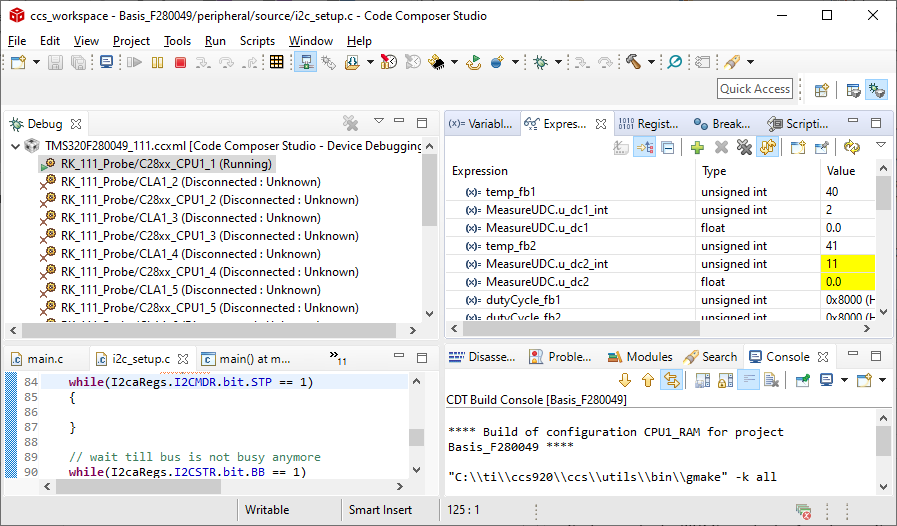
Task: Click the status bar icon with red badge
Action: point(804,511)
